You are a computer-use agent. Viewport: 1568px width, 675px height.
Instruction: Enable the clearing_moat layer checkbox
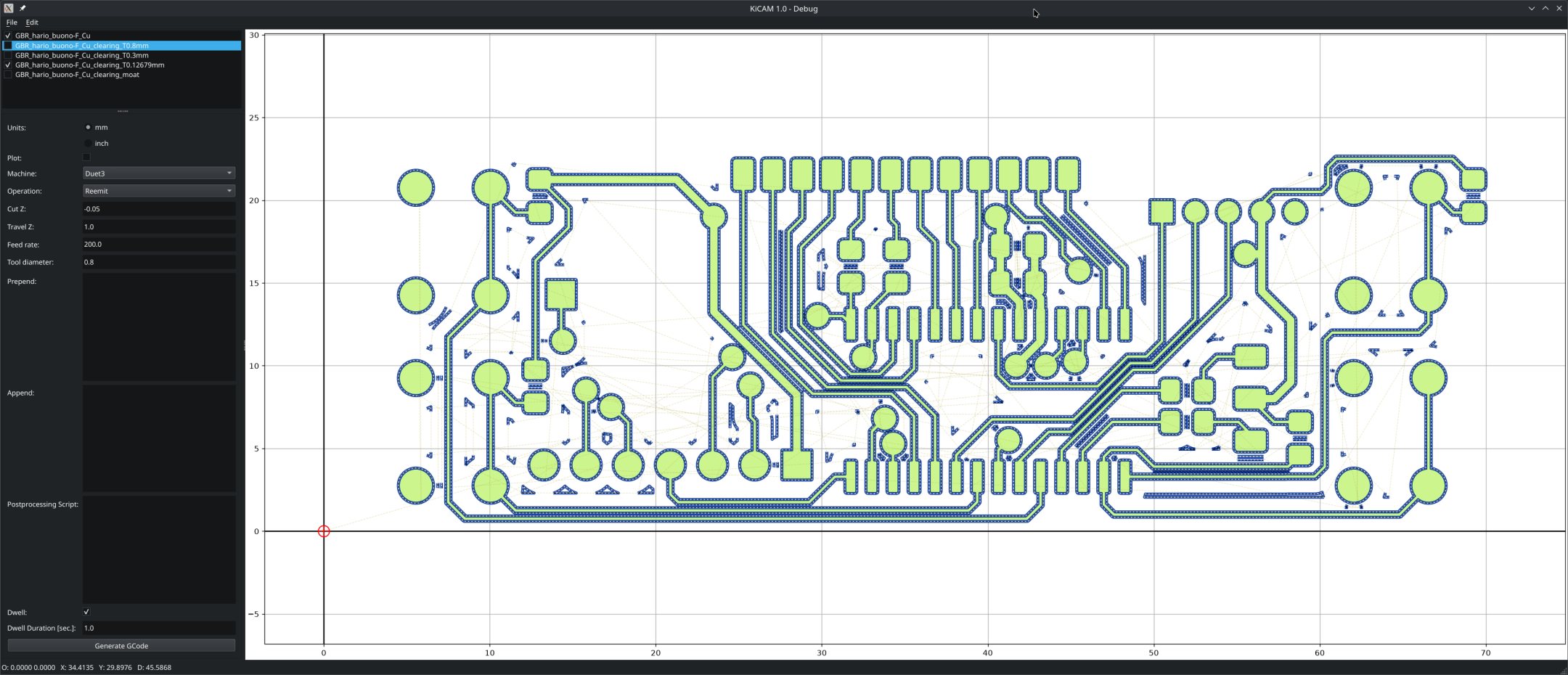pyautogui.click(x=8, y=75)
